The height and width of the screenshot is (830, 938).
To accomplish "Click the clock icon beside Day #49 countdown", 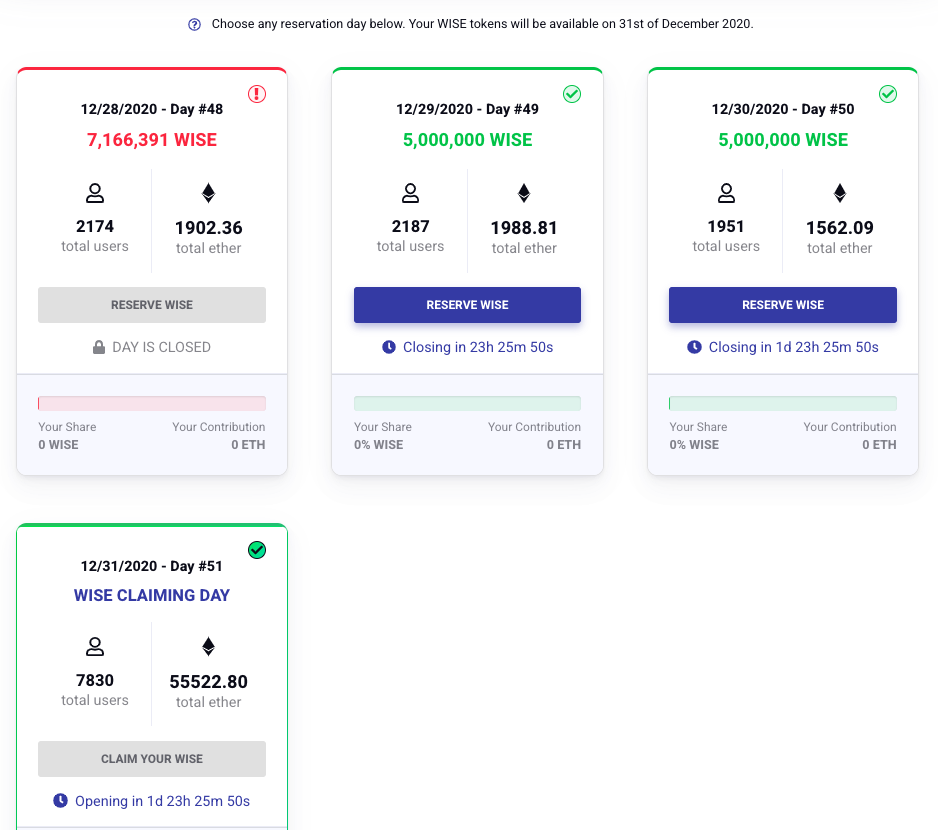I will (x=388, y=347).
